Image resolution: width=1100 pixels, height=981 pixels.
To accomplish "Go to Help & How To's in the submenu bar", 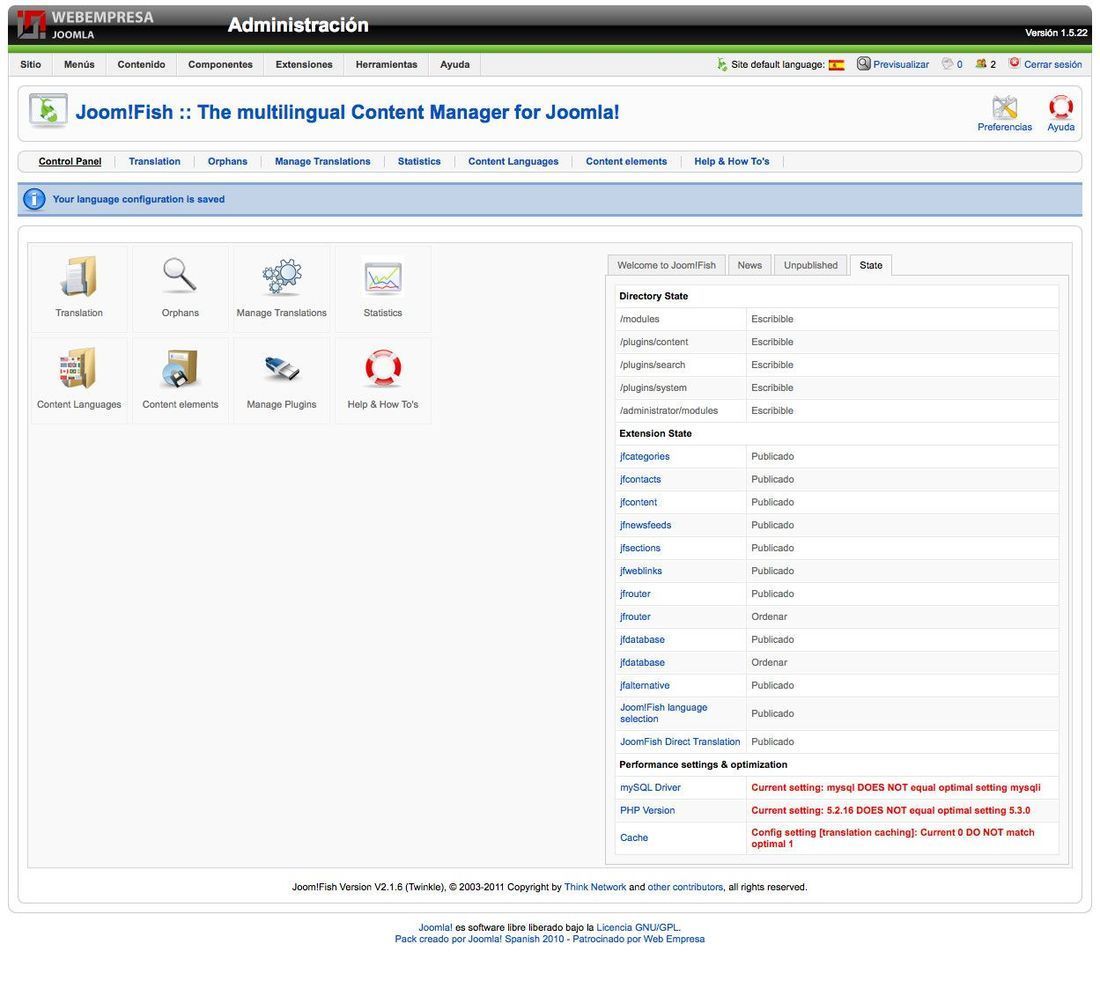I will 732,161.
